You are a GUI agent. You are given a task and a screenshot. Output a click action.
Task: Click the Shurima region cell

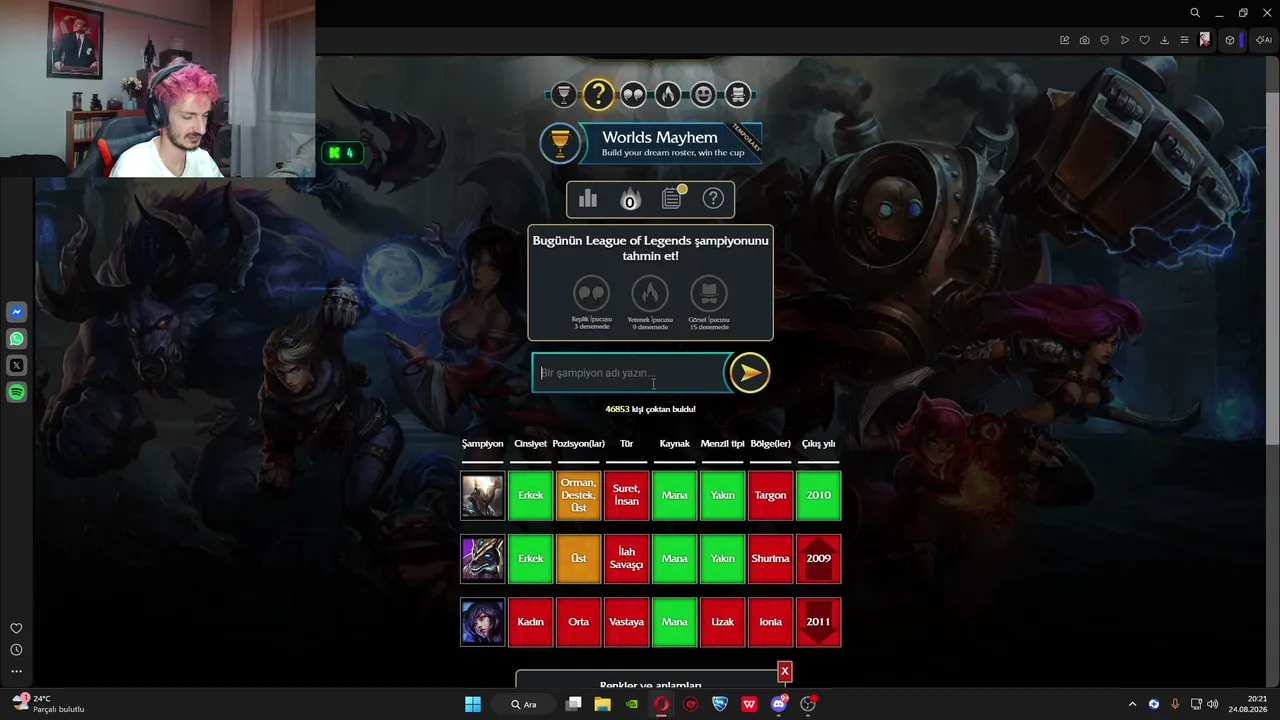[x=770, y=559]
